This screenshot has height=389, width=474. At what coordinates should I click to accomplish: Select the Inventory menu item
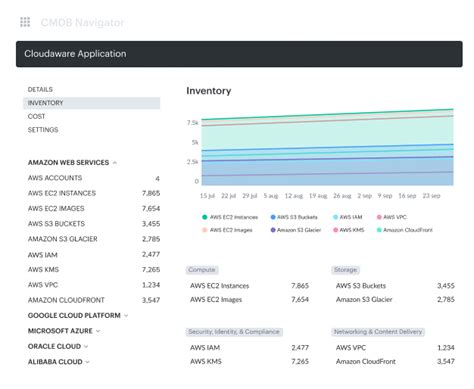(x=92, y=103)
